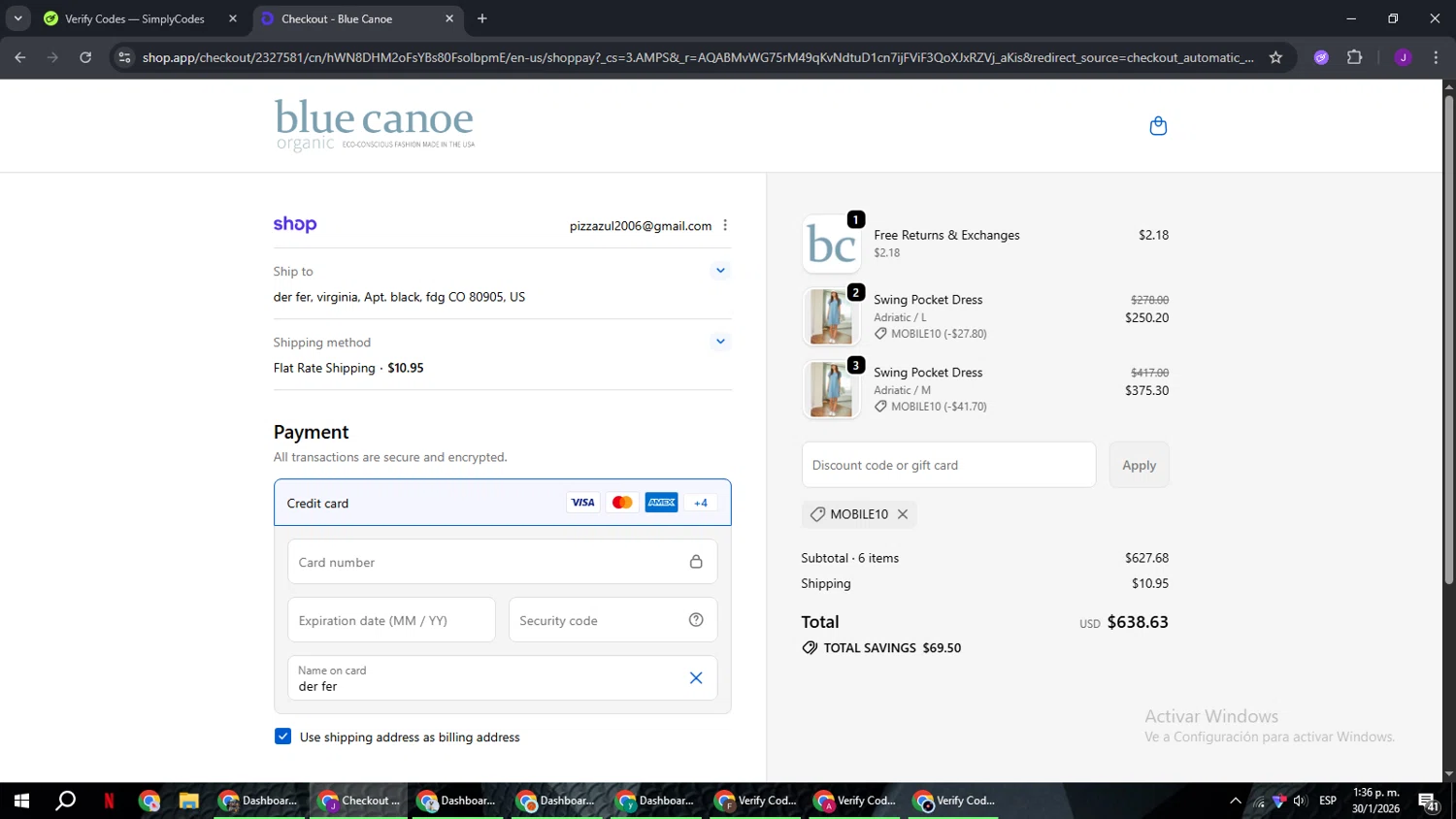Open Chrome three-dot menu
1456x819 pixels.
1436,57
